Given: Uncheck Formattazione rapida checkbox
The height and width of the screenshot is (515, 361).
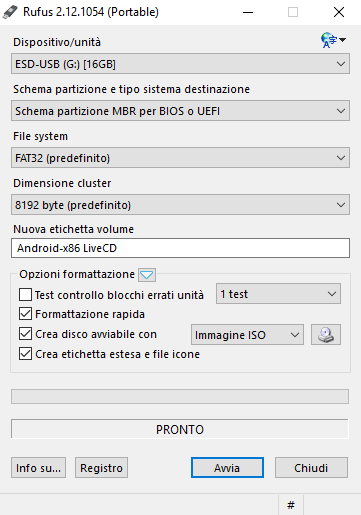Looking at the screenshot, I should pos(26,314).
